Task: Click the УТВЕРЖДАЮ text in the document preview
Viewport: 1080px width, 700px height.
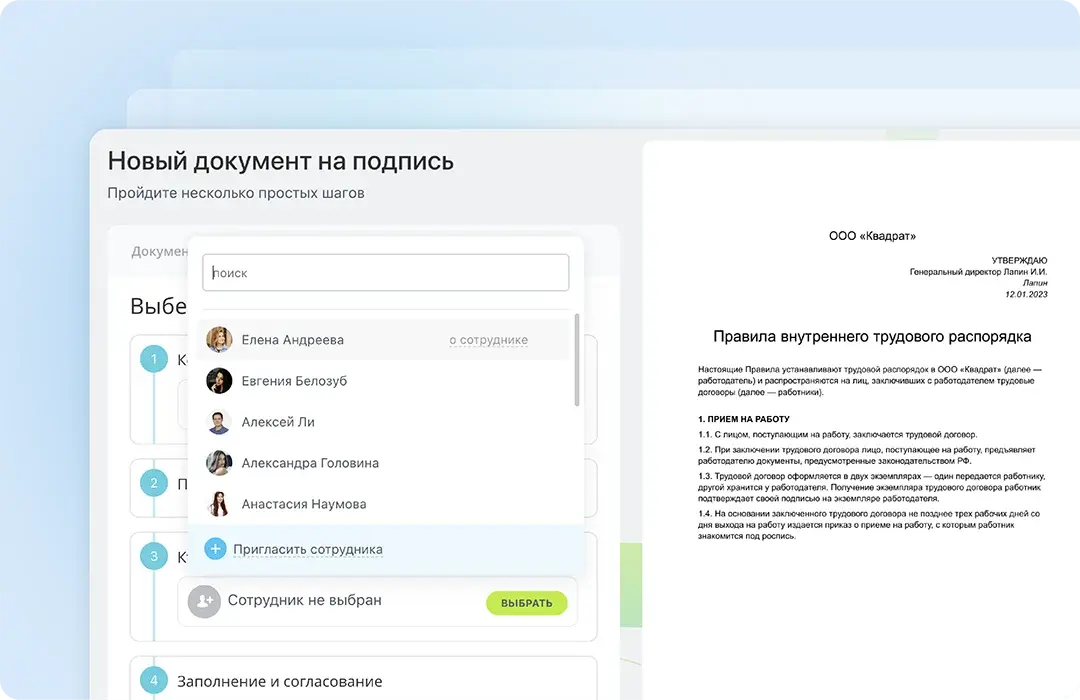Action: [1019, 260]
